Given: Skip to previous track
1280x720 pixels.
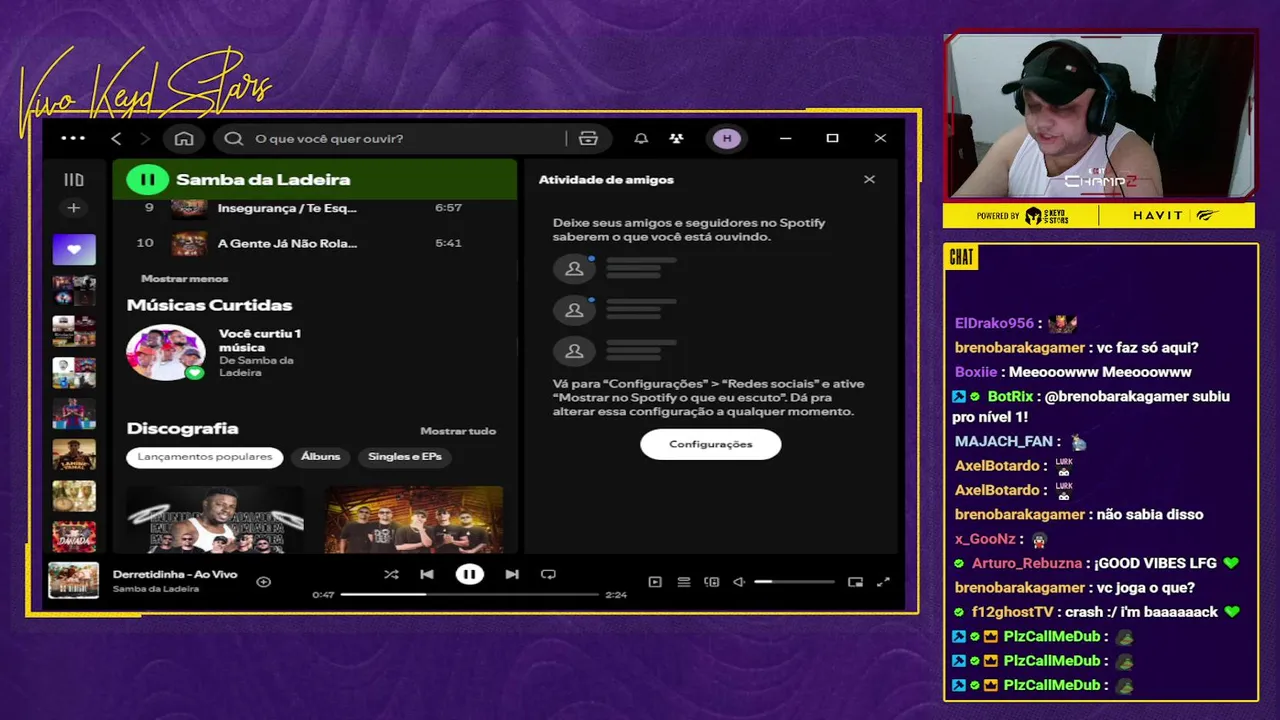Looking at the screenshot, I should (x=427, y=574).
